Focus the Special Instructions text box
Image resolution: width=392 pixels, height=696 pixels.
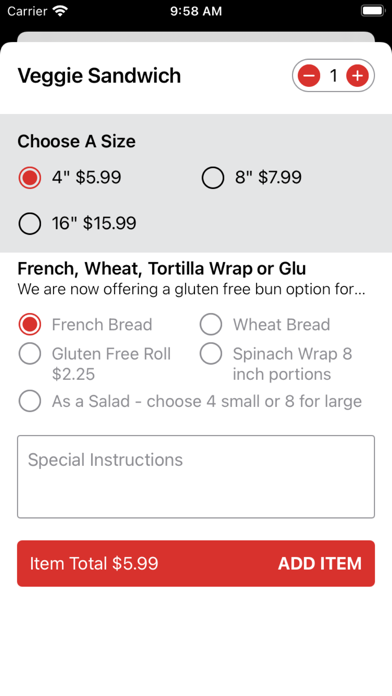tap(196, 477)
